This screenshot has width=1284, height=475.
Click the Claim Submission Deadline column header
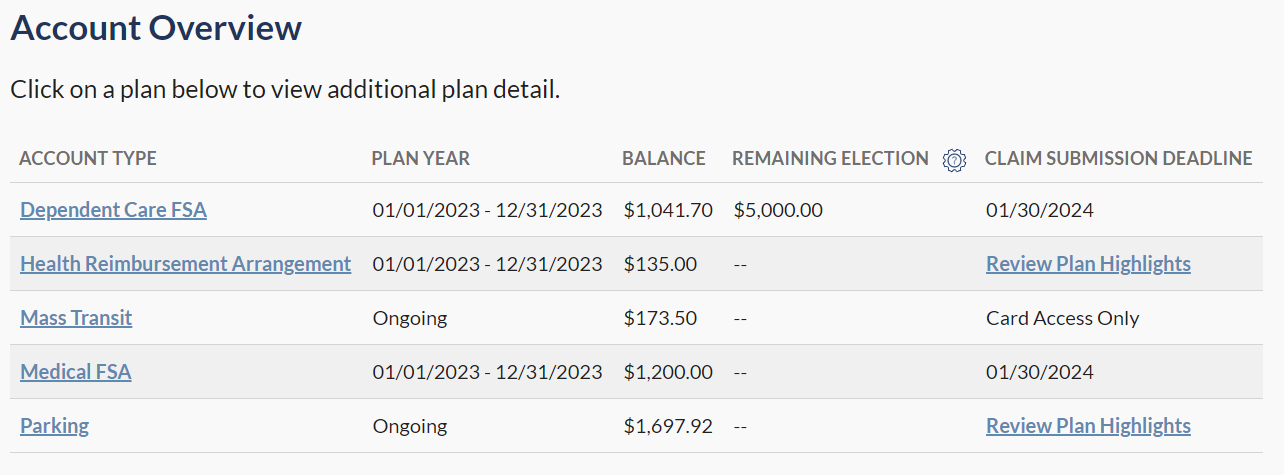[1118, 159]
